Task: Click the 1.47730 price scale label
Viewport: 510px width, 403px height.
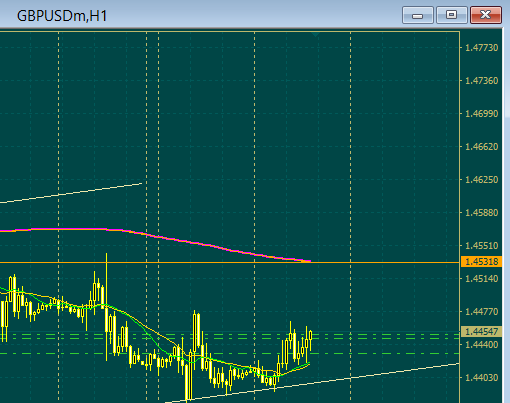Action: click(x=481, y=48)
